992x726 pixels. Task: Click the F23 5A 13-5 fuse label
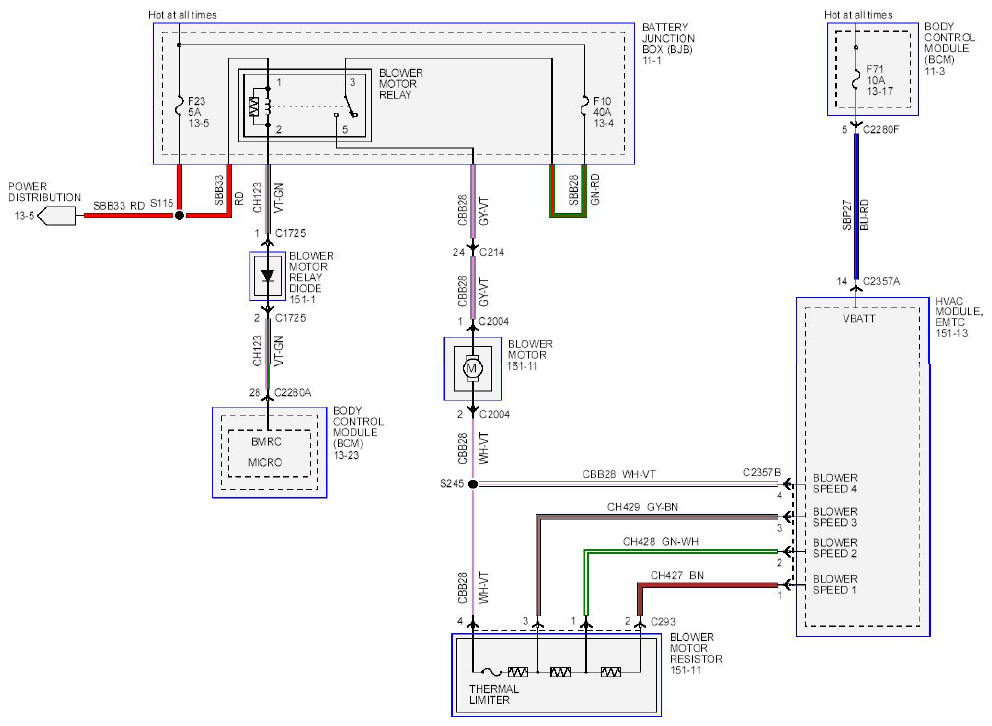198,112
